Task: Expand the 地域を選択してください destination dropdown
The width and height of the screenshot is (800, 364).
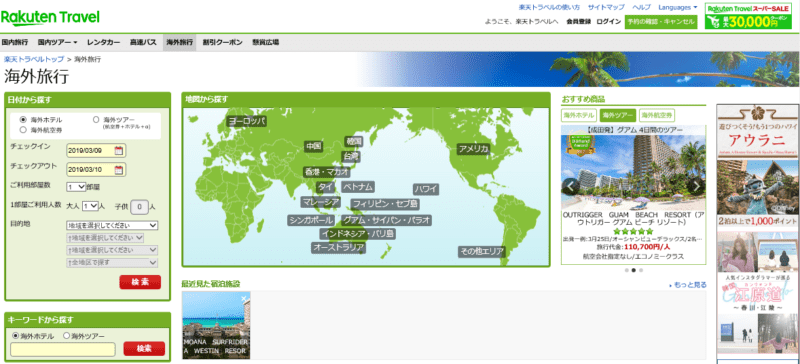Action: (112, 225)
